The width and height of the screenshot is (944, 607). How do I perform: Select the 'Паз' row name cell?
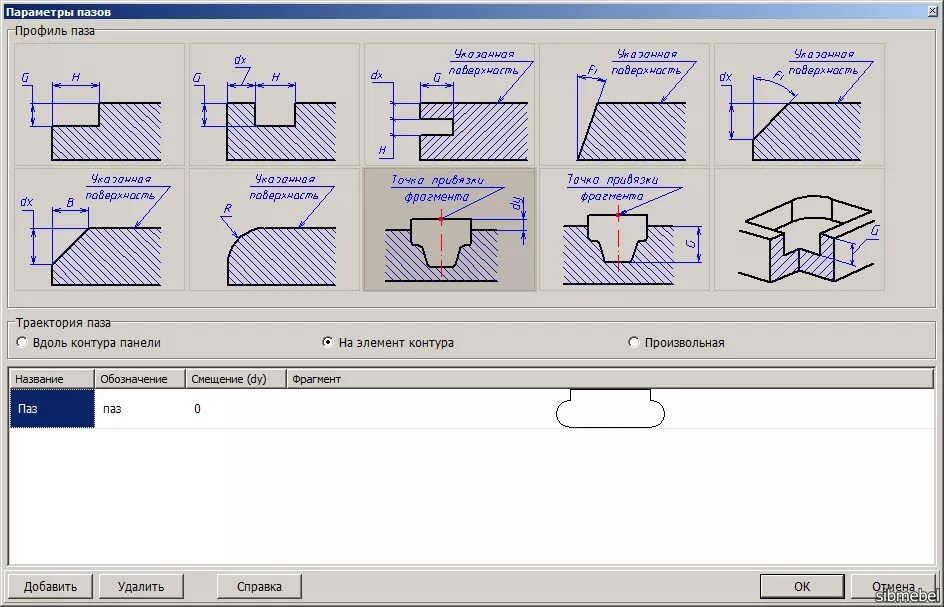(52, 408)
